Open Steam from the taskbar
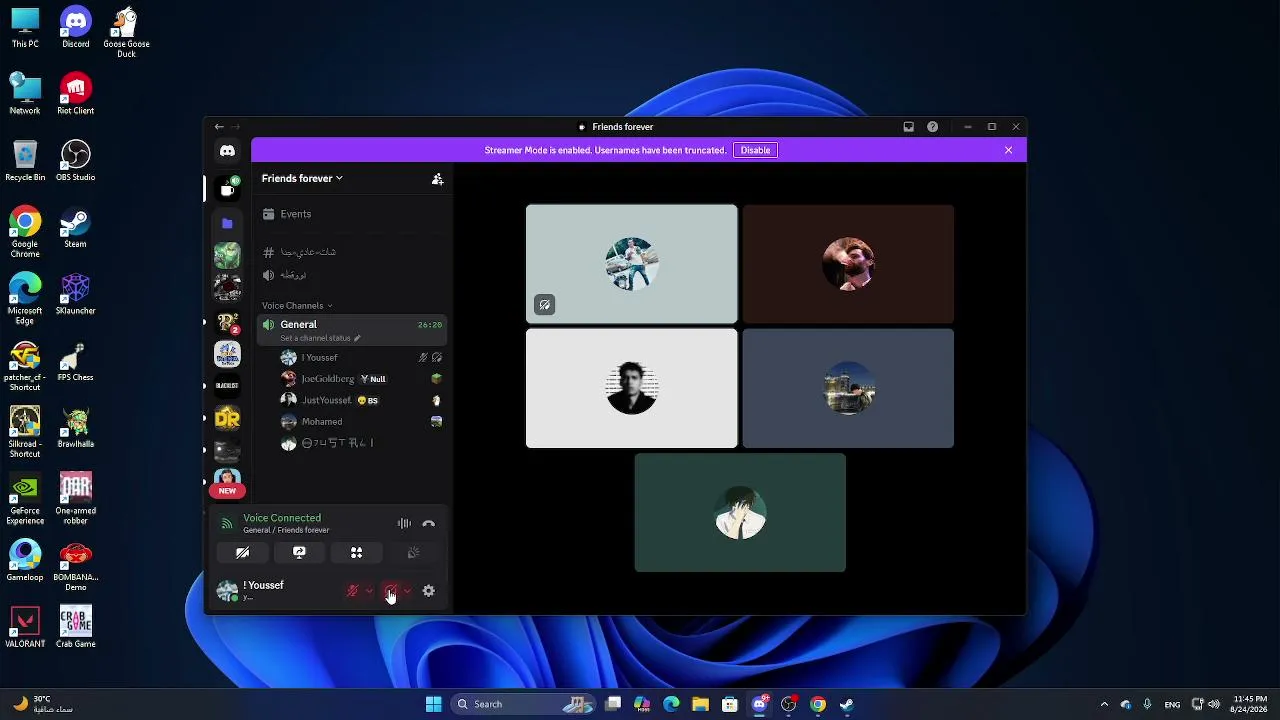 coord(847,704)
